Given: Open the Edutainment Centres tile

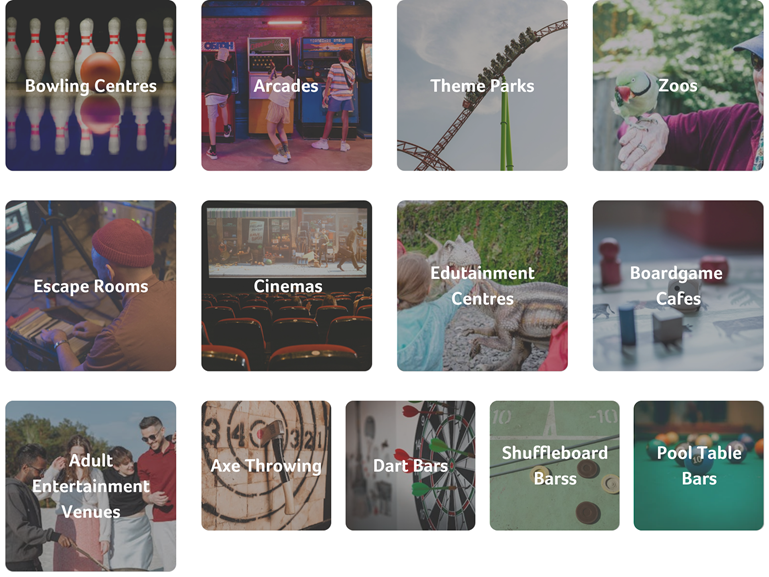Looking at the screenshot, I should click(482, 286).
